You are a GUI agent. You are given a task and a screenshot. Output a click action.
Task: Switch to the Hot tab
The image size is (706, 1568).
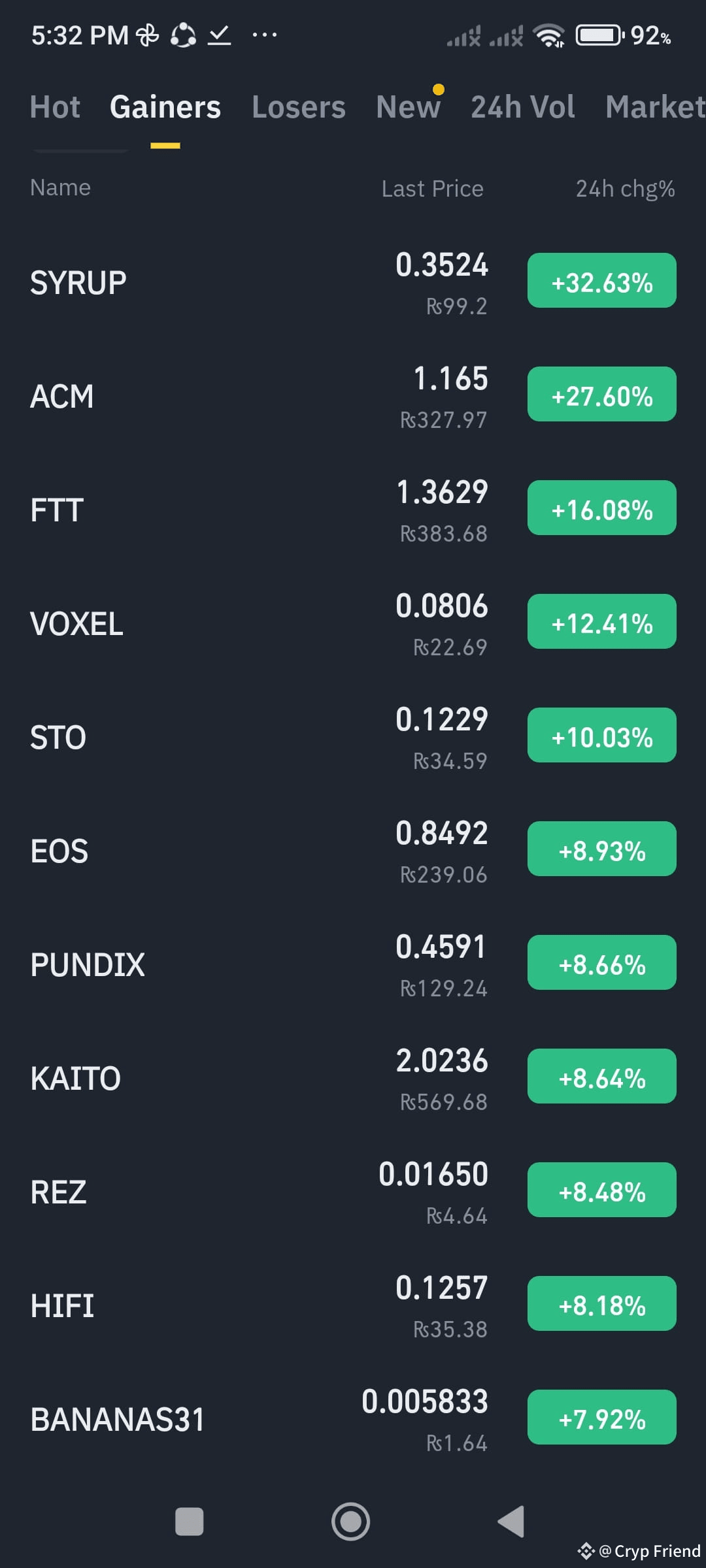(55, 107)
